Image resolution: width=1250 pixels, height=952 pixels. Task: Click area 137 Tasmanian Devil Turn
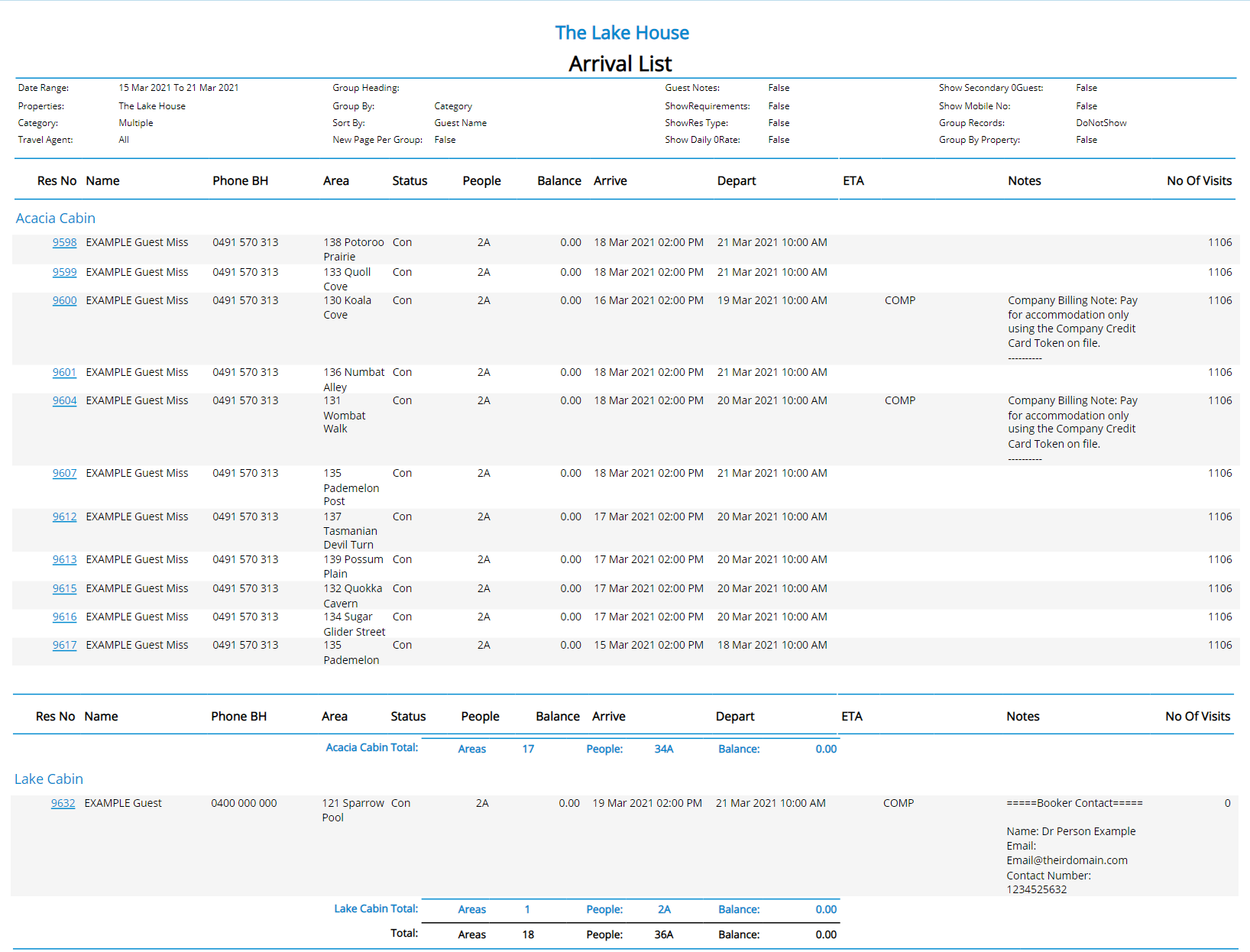click(x=350, y=530)
